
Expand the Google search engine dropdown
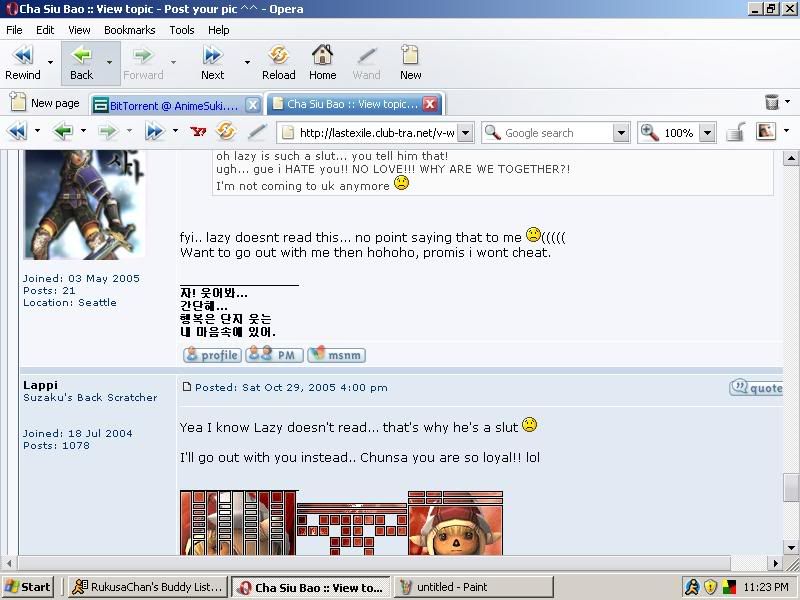(621, 133)
